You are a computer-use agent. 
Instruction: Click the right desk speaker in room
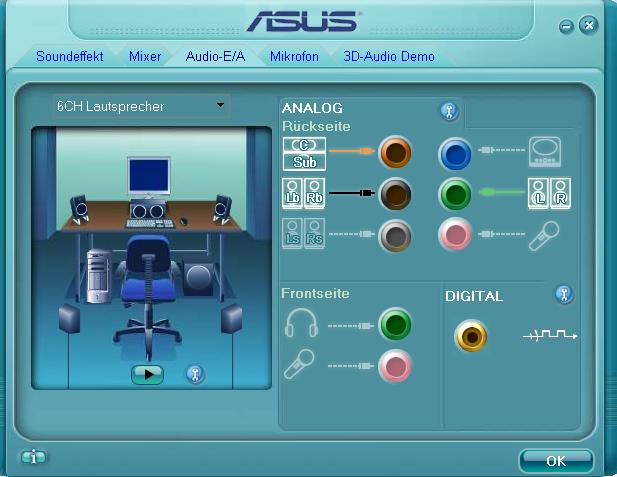tap(222, 209)
